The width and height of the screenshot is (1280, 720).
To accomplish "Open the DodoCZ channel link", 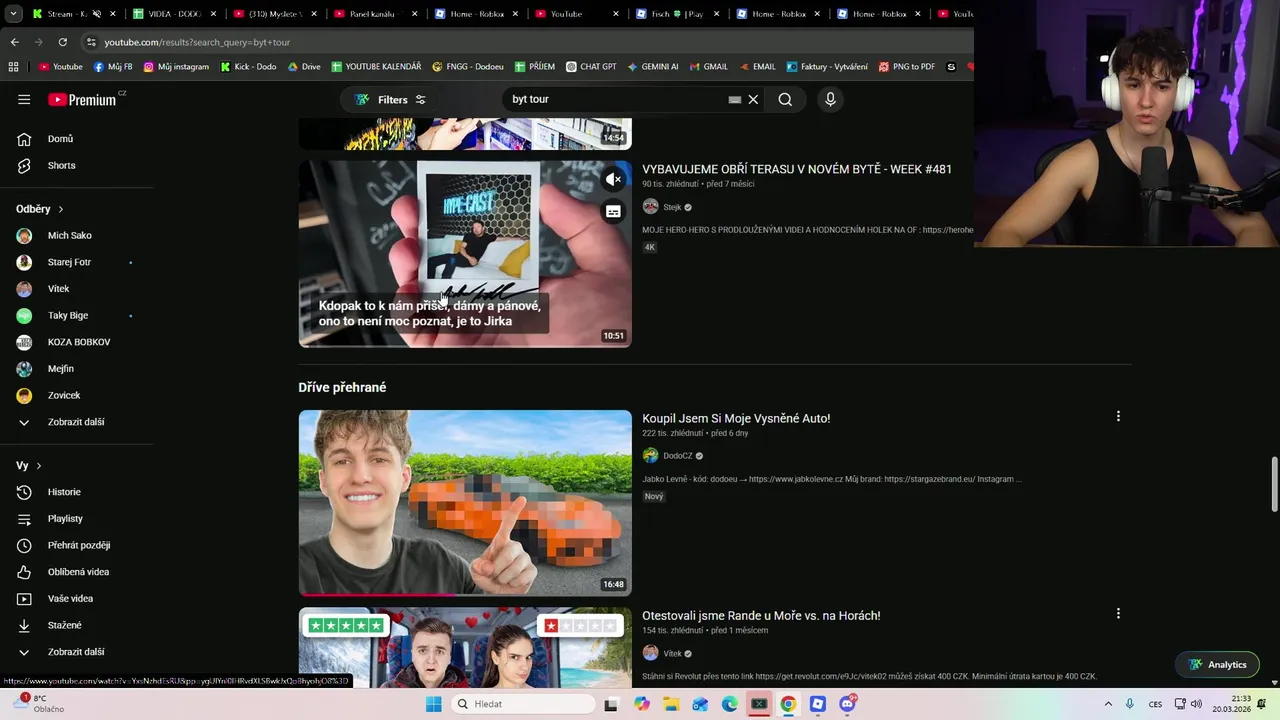I will (677, 456).
